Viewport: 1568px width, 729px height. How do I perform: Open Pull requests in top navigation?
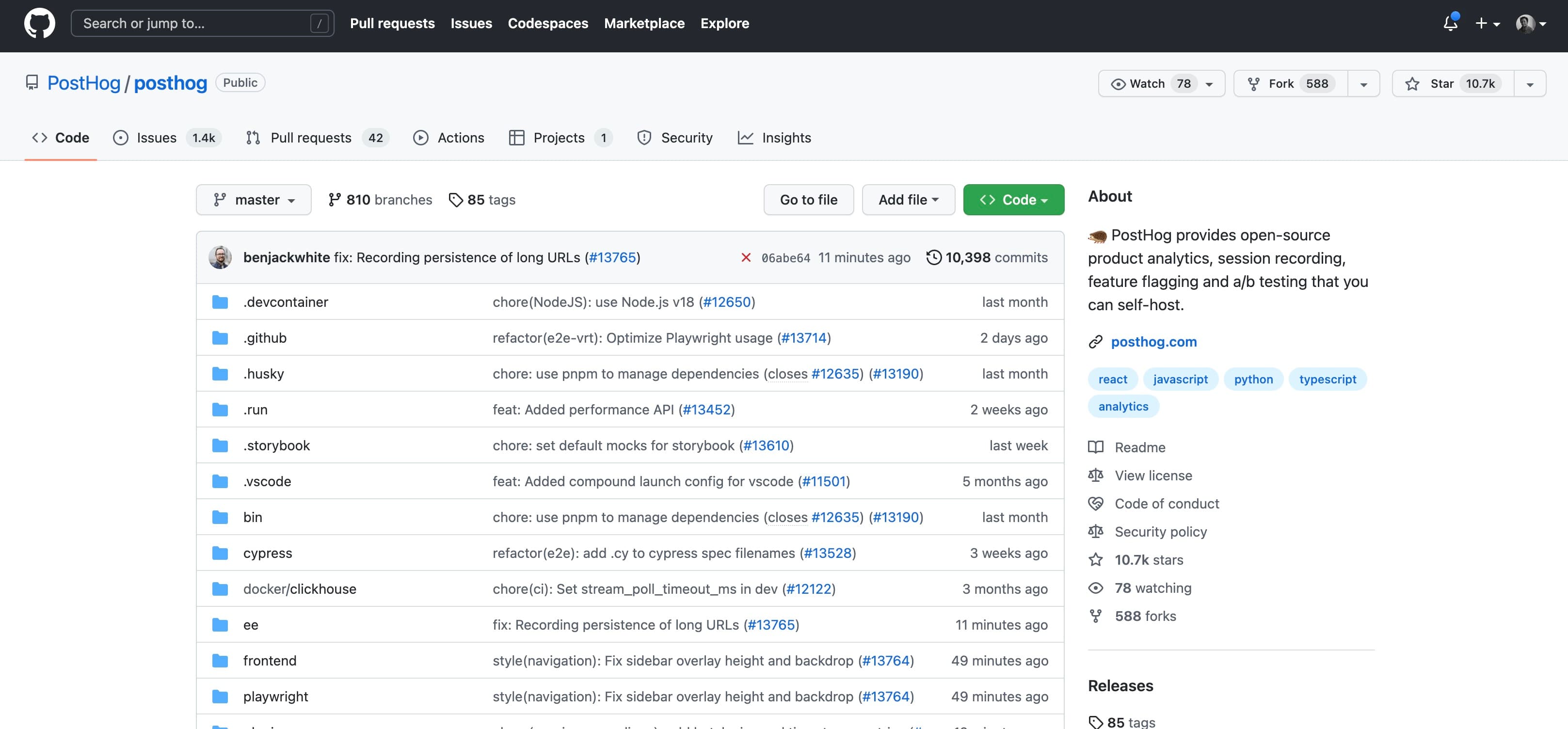tap(392, 23)
